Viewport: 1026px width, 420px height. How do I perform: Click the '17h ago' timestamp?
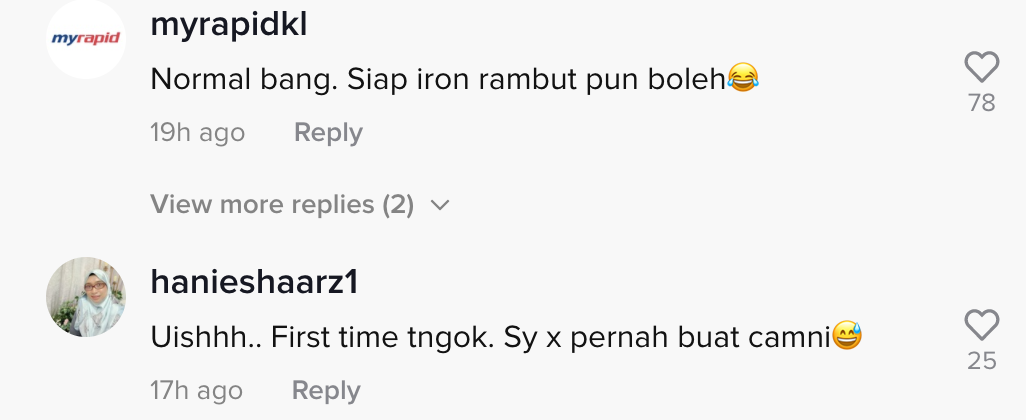196,391
